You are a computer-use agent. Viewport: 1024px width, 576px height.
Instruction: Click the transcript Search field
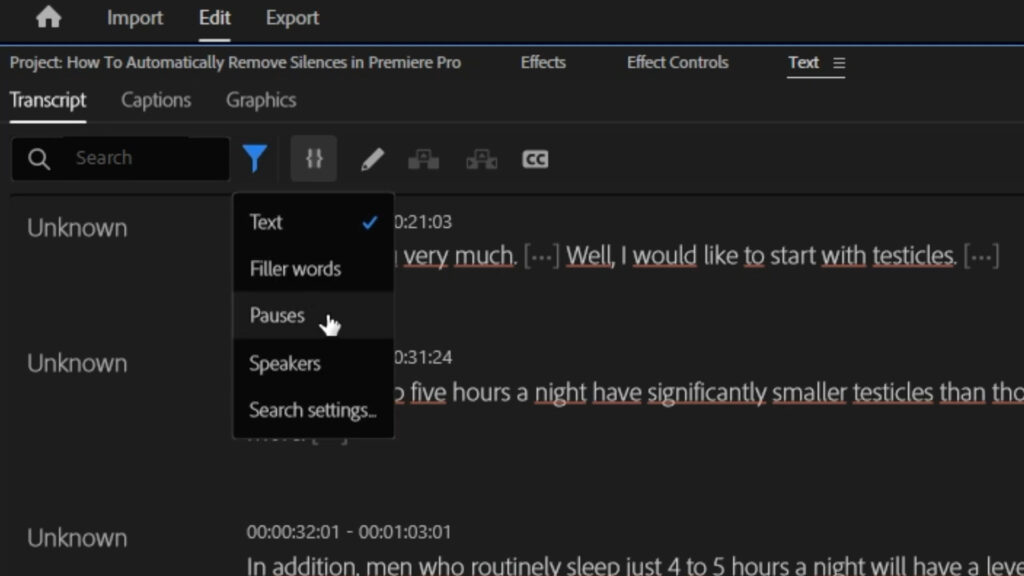pos(121,158)
